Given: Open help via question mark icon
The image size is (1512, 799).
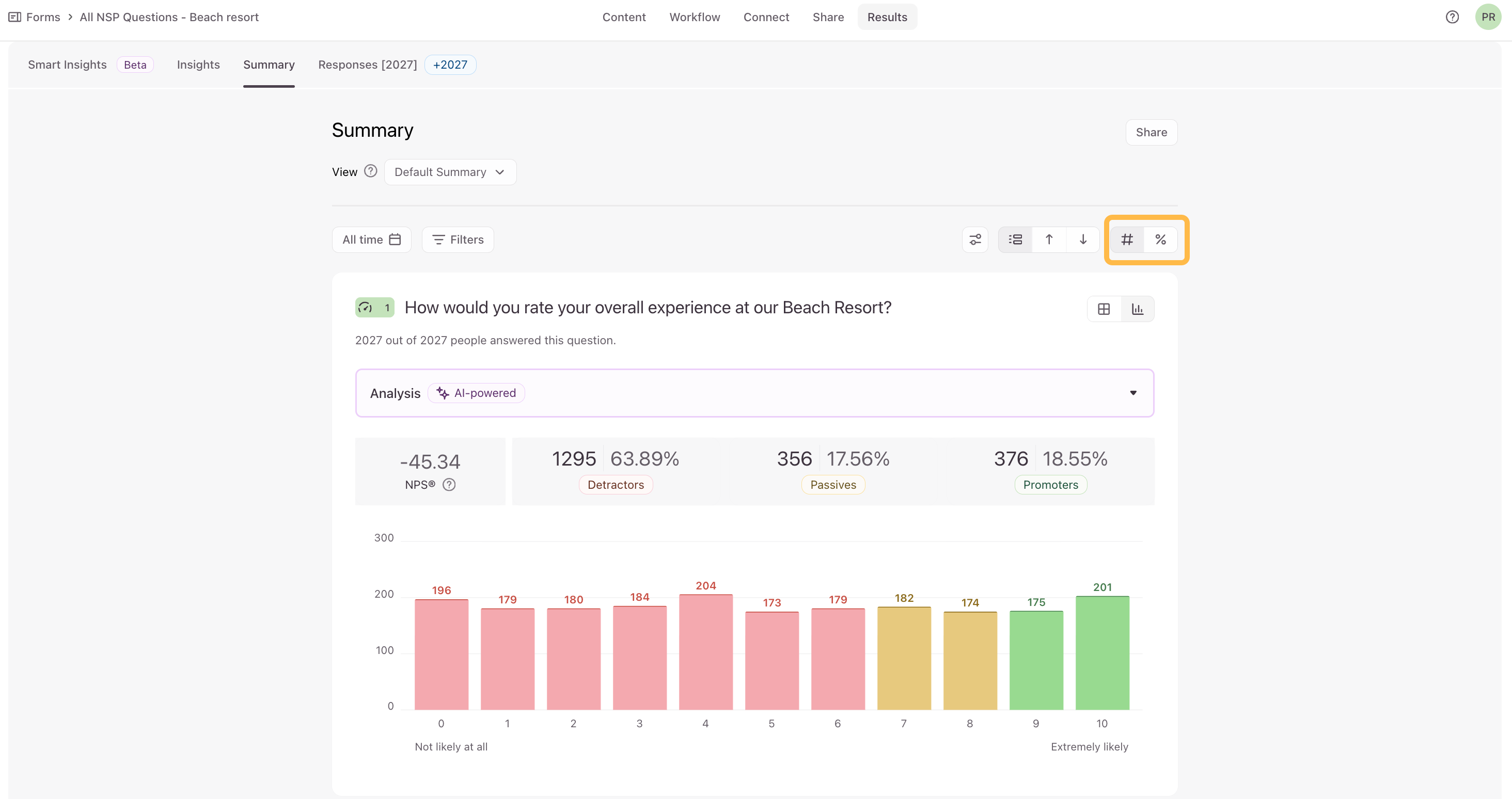Looking at the screenshot, I should tap(1452, 17).
